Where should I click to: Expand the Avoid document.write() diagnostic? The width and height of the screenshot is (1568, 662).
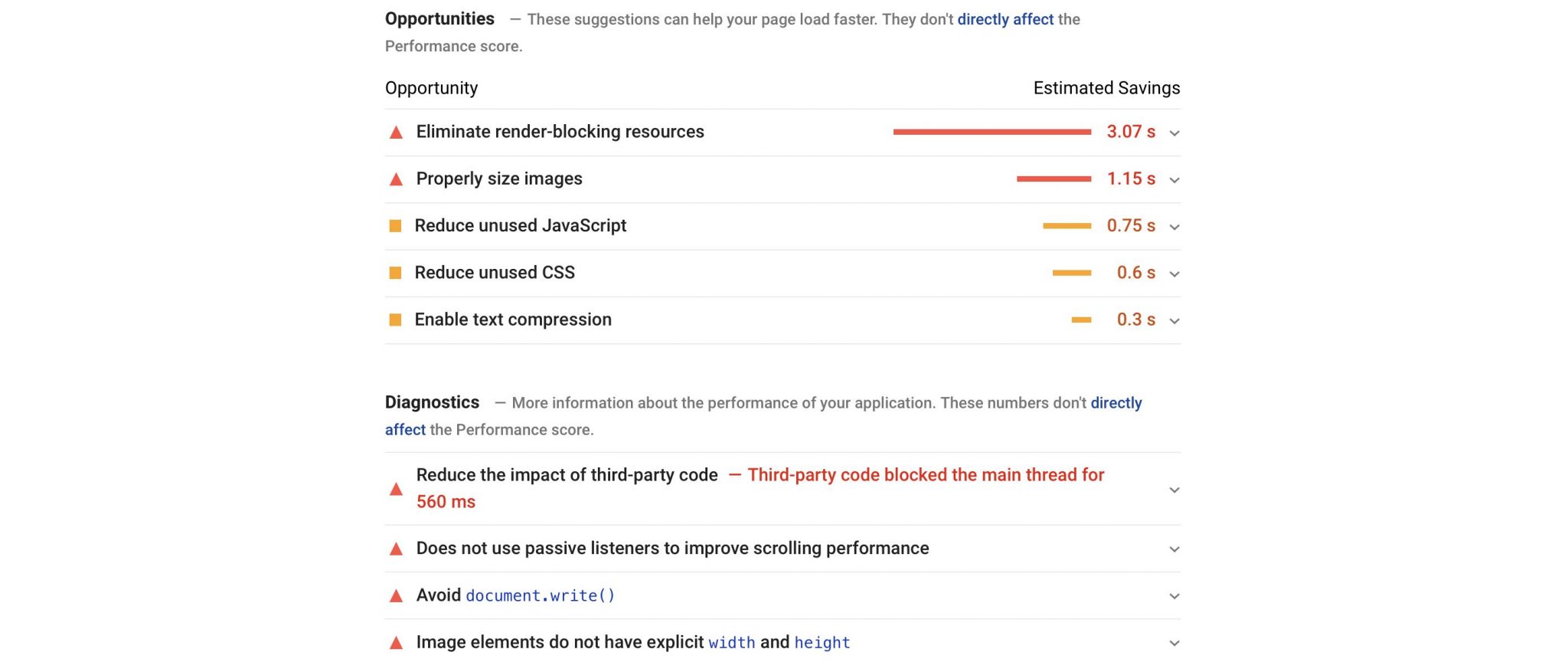[x=1174, y=595]
